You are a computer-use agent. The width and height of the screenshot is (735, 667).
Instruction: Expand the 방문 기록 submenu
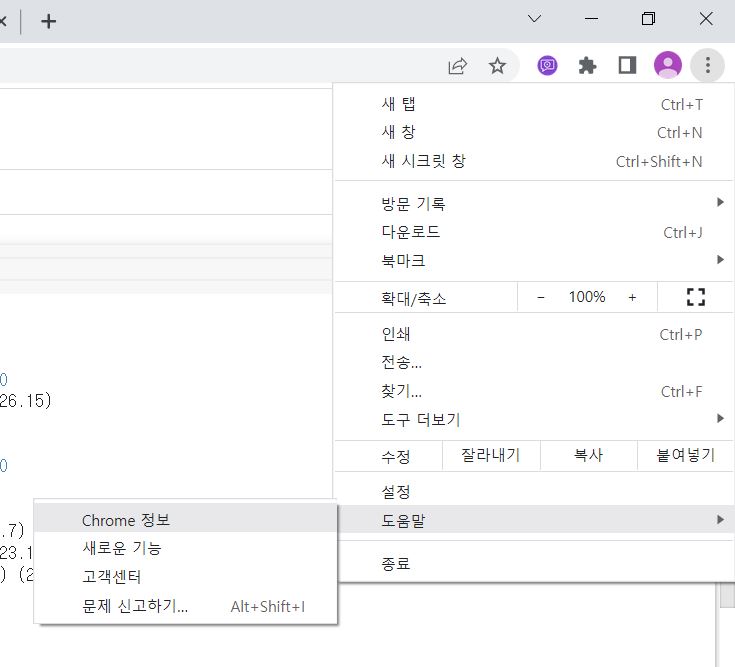[534, 203]
